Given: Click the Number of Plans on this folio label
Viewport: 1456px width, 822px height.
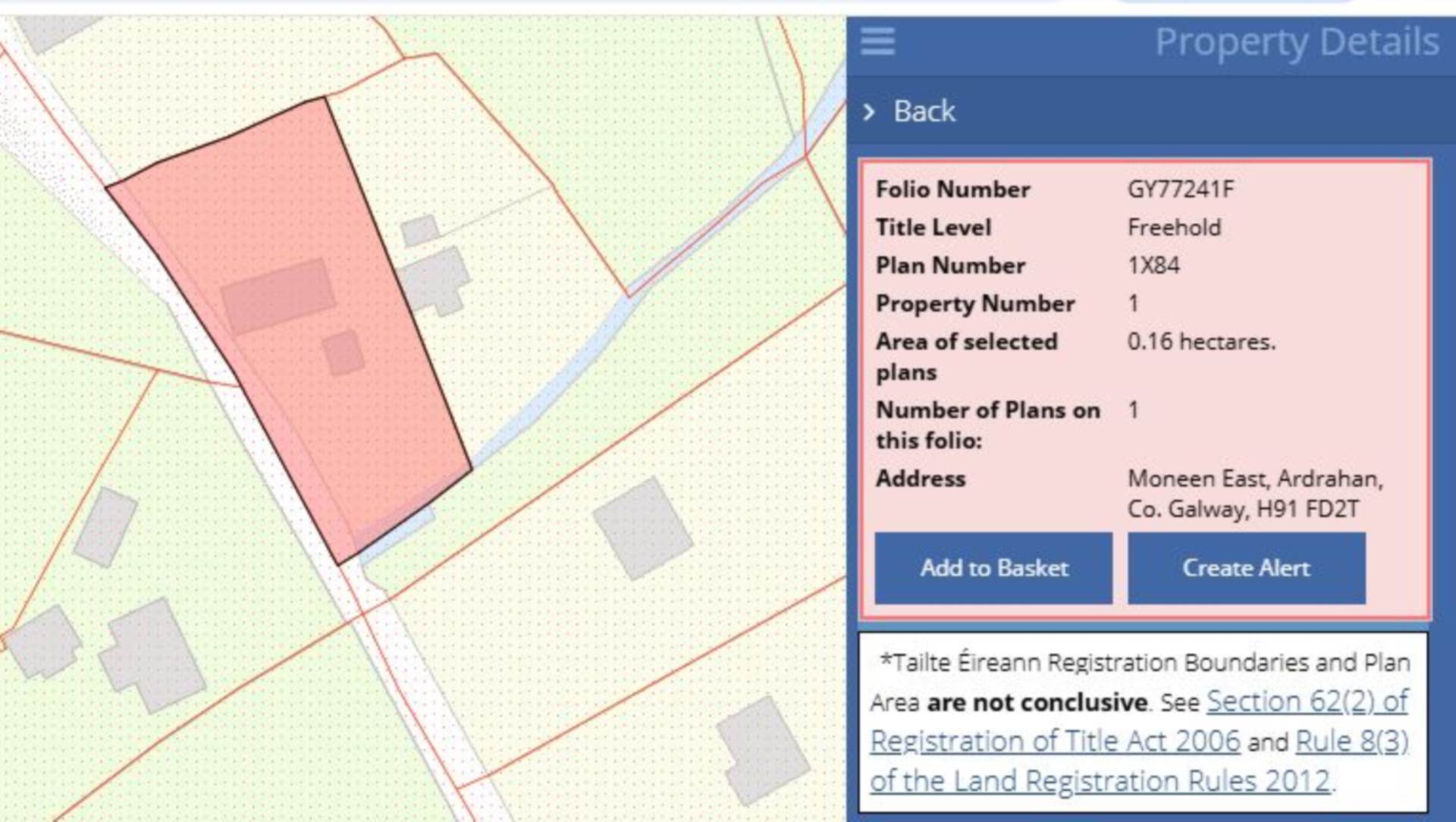Looking at the screenshot, I should (987, 425).
